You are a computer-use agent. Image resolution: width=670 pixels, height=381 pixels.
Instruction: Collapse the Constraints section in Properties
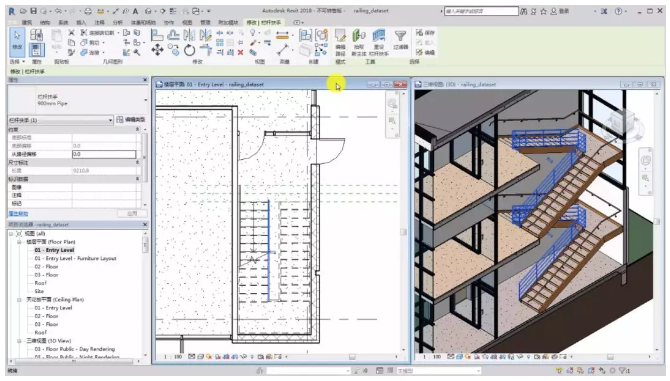click(x=138, y=129)
